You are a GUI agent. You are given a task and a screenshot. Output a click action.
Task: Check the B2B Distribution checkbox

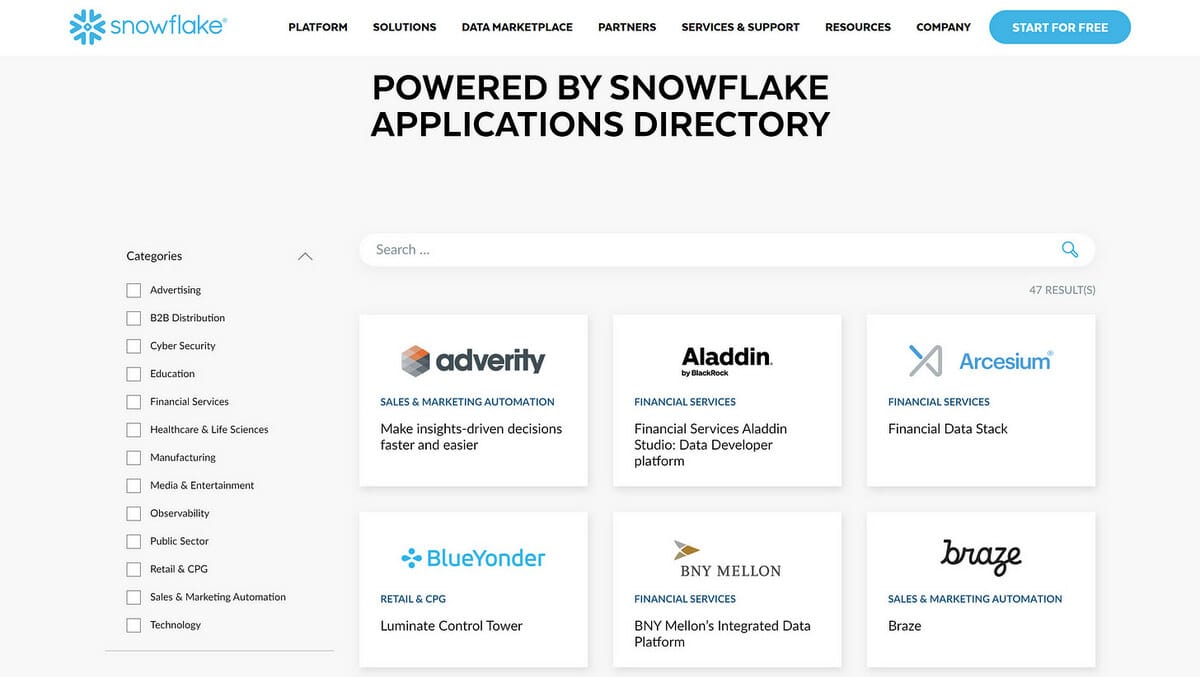coord(134,318)
